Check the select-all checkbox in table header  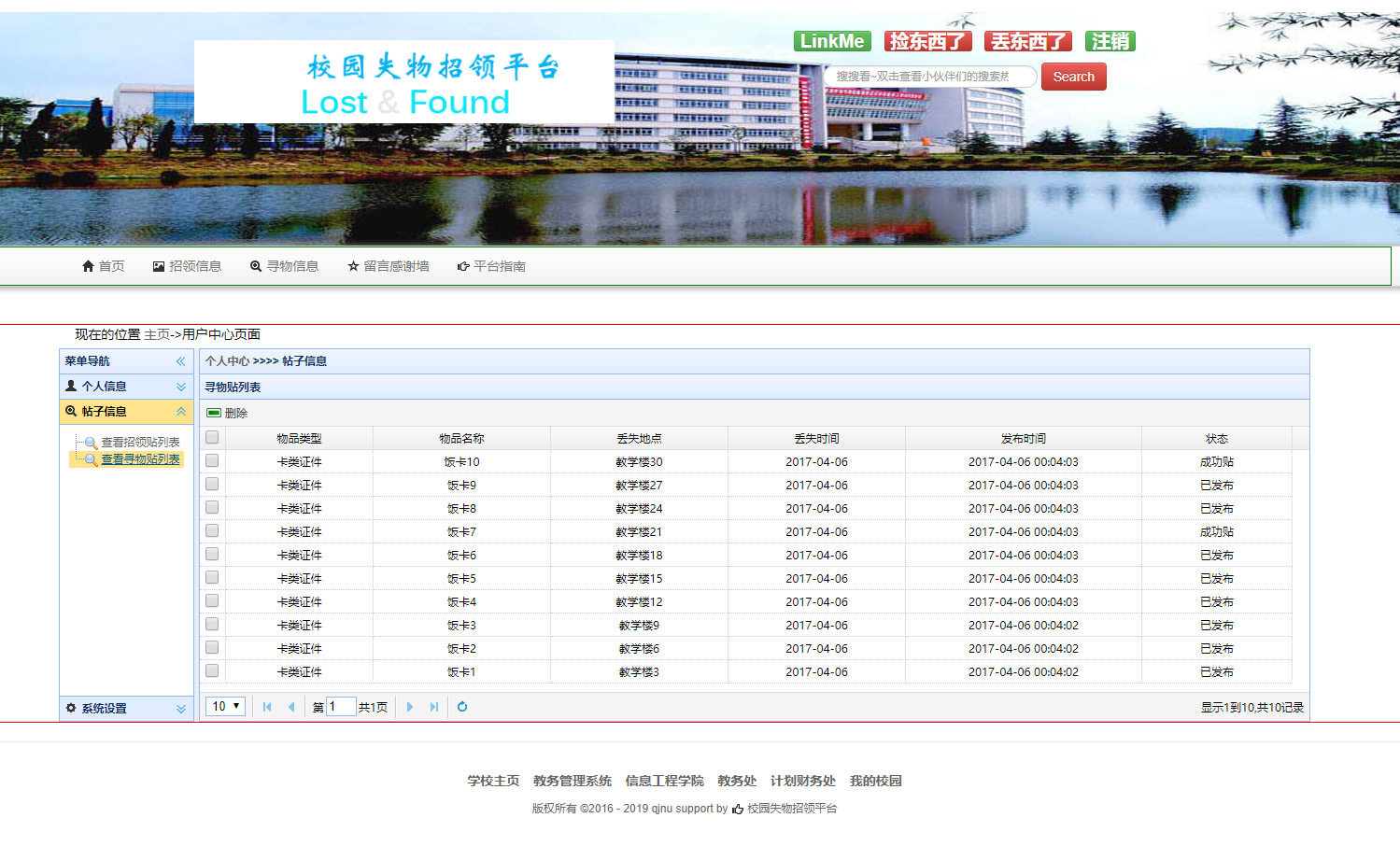(212, 437)
